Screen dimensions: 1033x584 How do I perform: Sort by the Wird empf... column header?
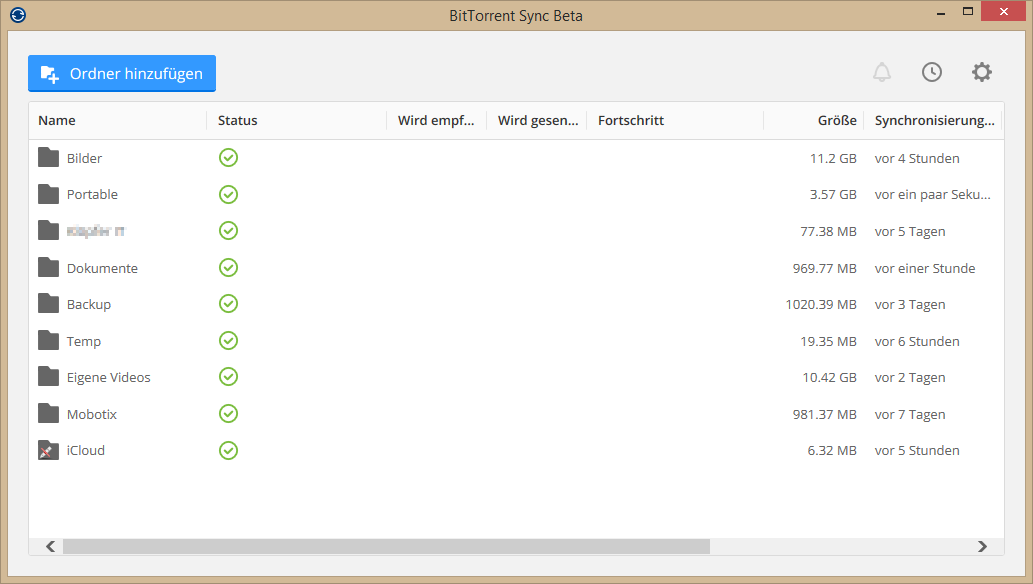pos(436,121)
